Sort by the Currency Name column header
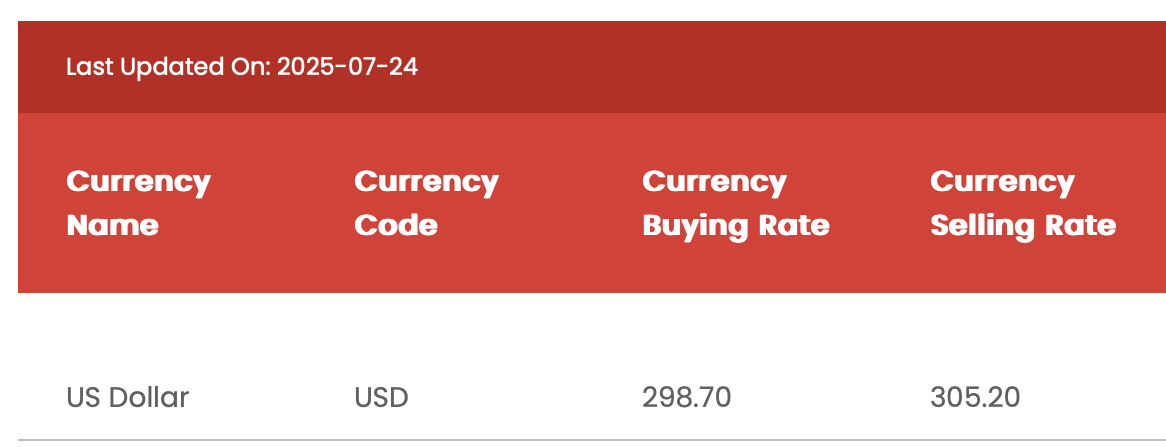Viewport: 1166px width, 448px height. pos(138,203)
